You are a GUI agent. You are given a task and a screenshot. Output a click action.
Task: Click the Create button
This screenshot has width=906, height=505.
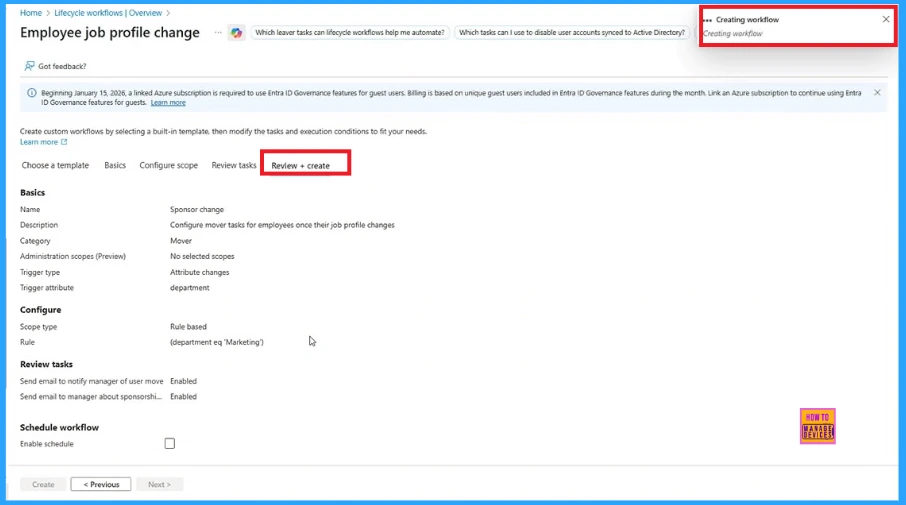tap(43, 484)
